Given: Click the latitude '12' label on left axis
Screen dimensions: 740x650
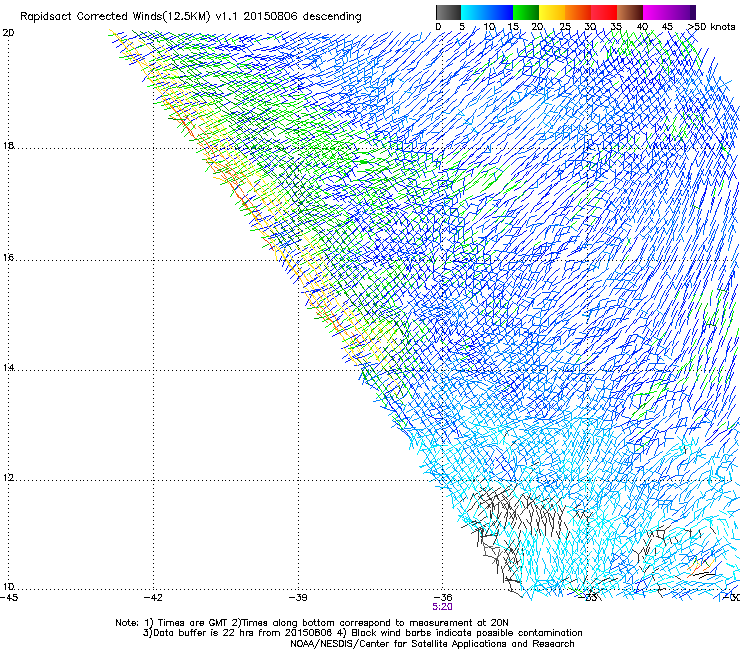Looking at the screenshot, I should click(8, 478).
